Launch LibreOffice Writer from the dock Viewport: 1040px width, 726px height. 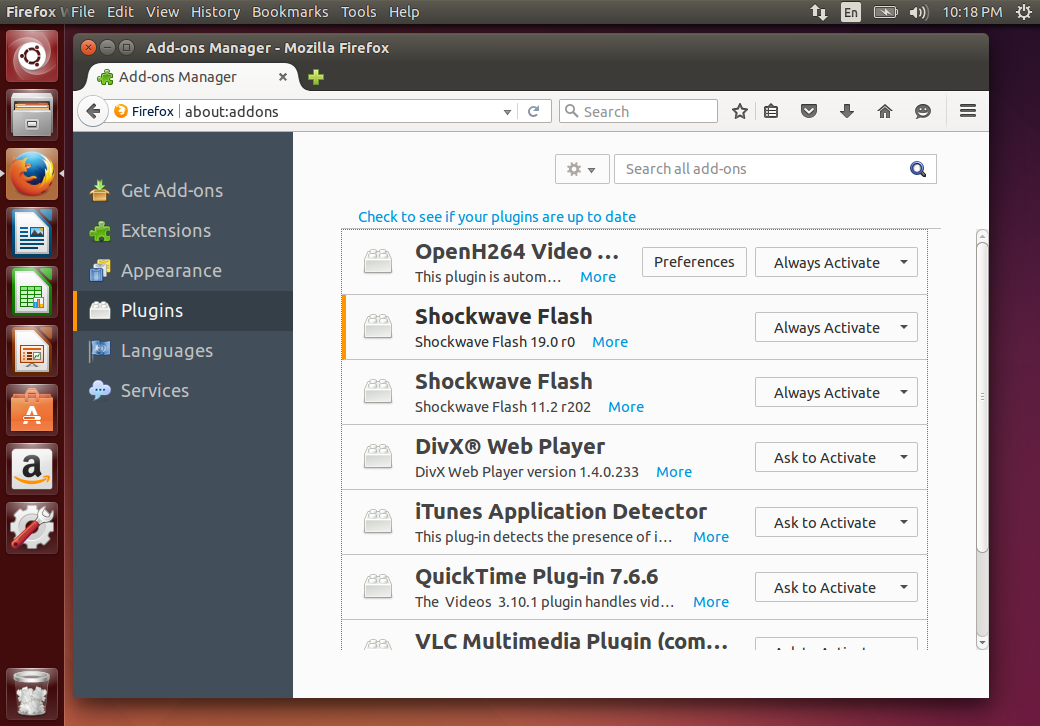coord(32,233)
